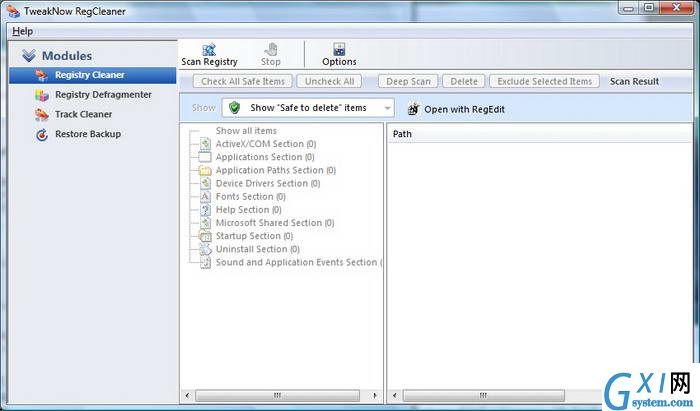700x411 pixels.
Task: Select Device Drivers Section (0) text
Action: (x=268, y=183)
